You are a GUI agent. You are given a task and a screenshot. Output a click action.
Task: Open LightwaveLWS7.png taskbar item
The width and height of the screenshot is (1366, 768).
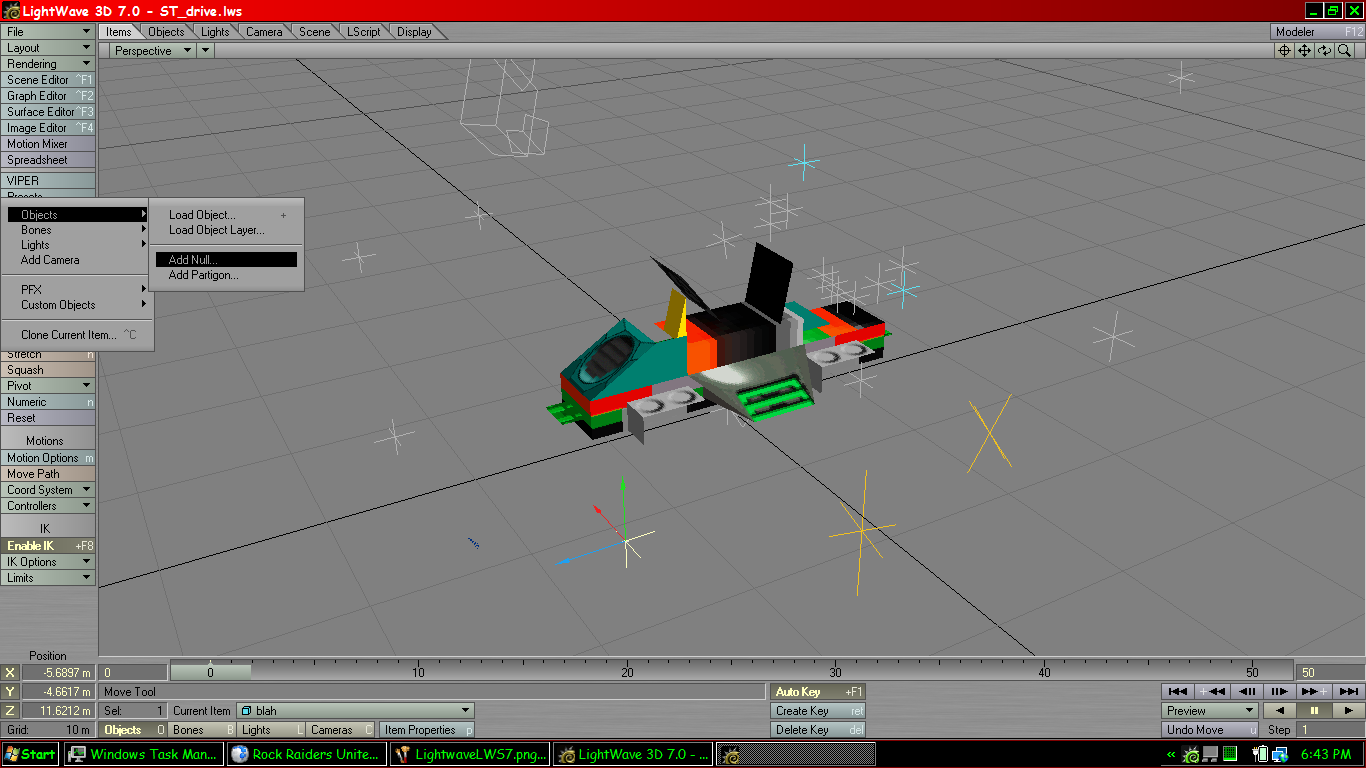click(470, 754)
